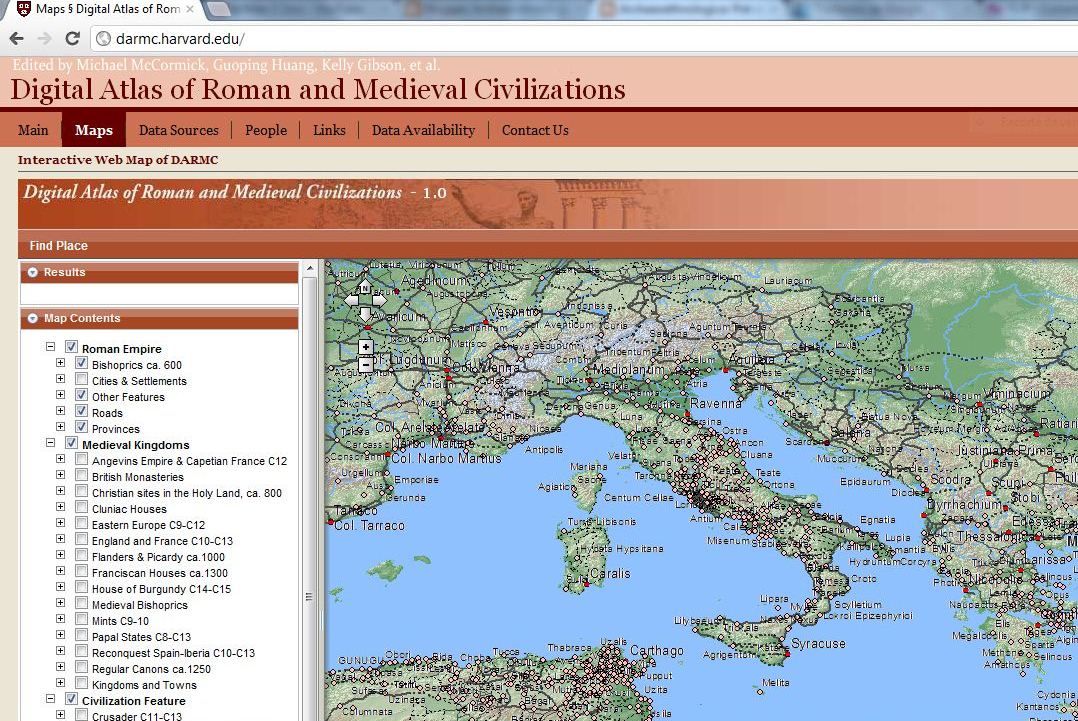Click the globe icon in address bar

pyautogui.click(x=104, y=38)
